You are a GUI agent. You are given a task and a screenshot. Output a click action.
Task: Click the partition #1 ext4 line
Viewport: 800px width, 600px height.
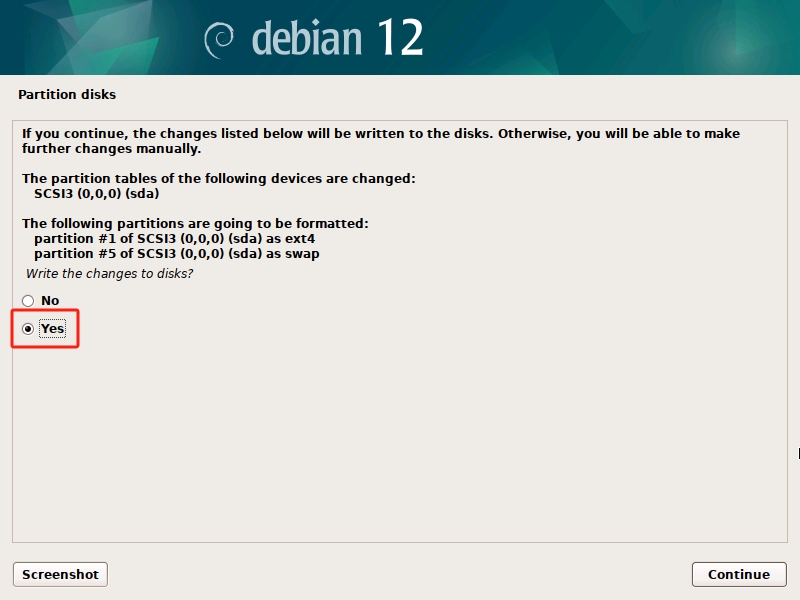pos(174,239)
